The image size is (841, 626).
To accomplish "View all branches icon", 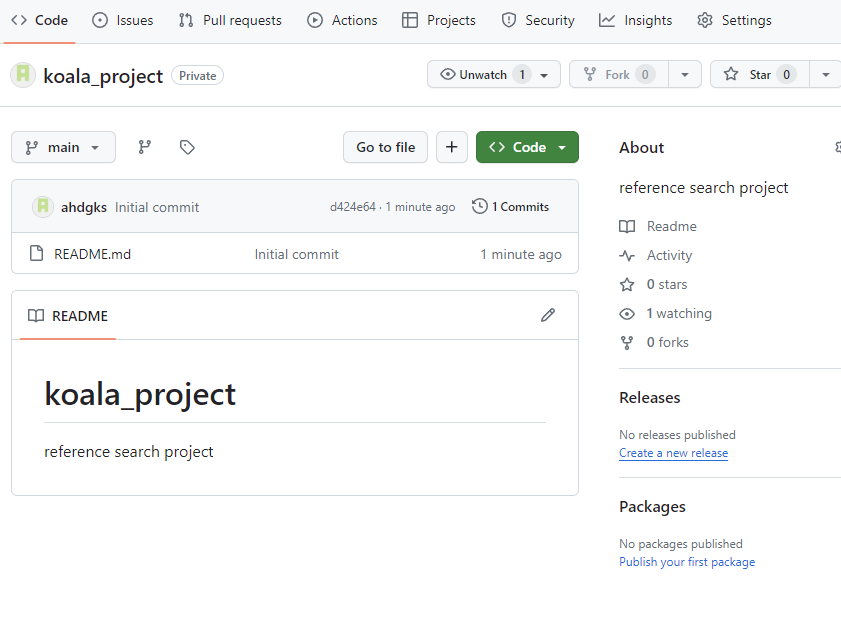I will pyautogui.click(x=145, y=147).
